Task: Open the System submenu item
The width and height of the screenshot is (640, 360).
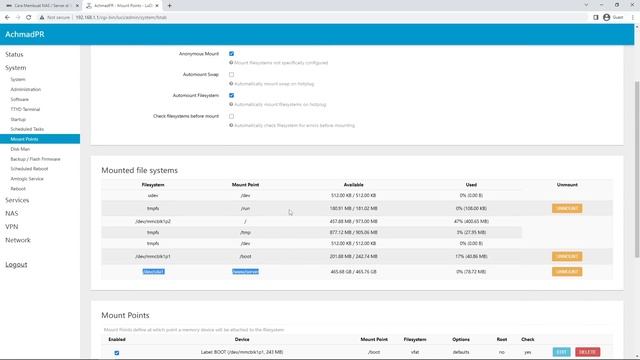Action: click(18, 79)
